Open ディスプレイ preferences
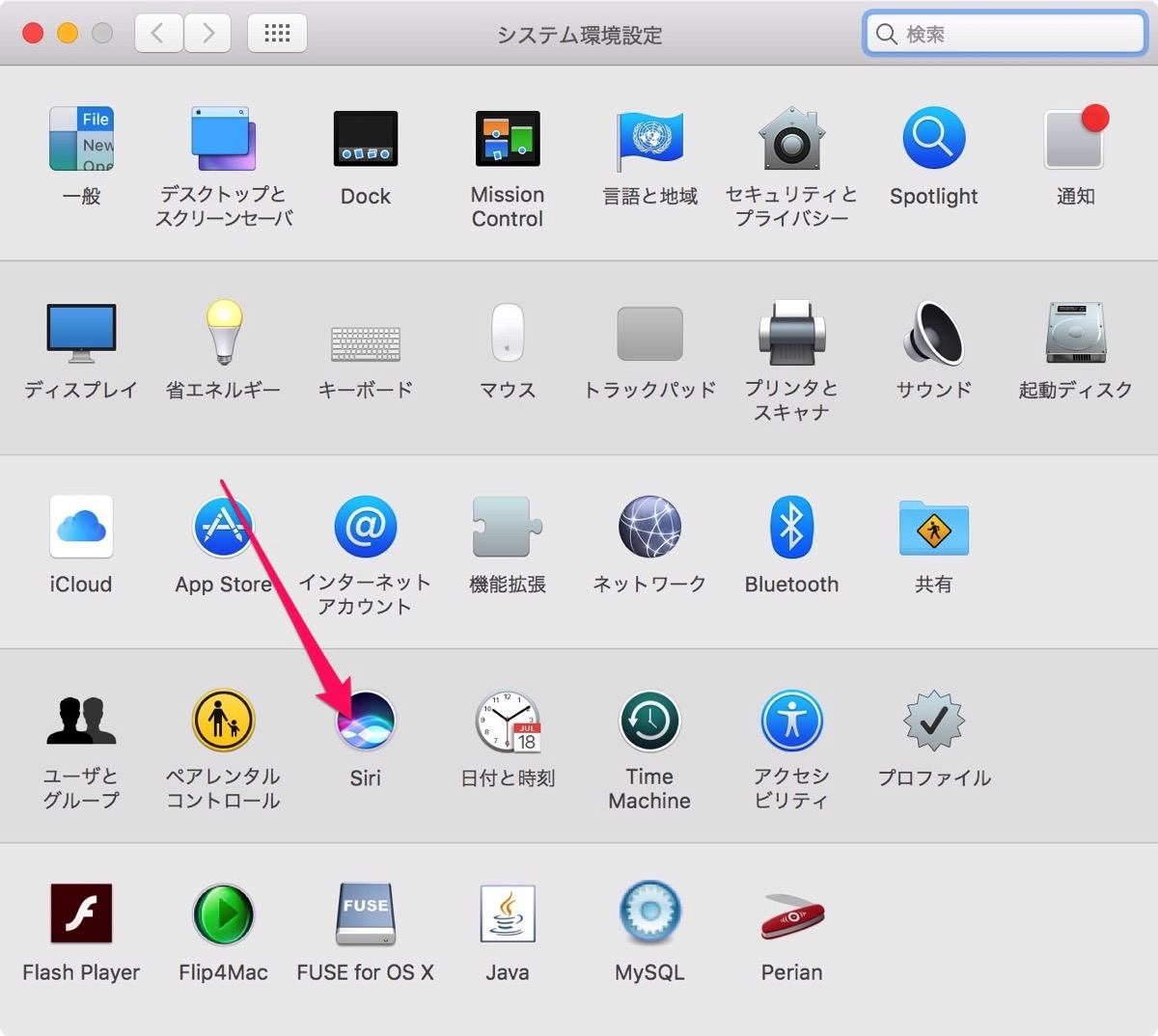This screenshot has width=1158, height=1036. click(81, 333)
